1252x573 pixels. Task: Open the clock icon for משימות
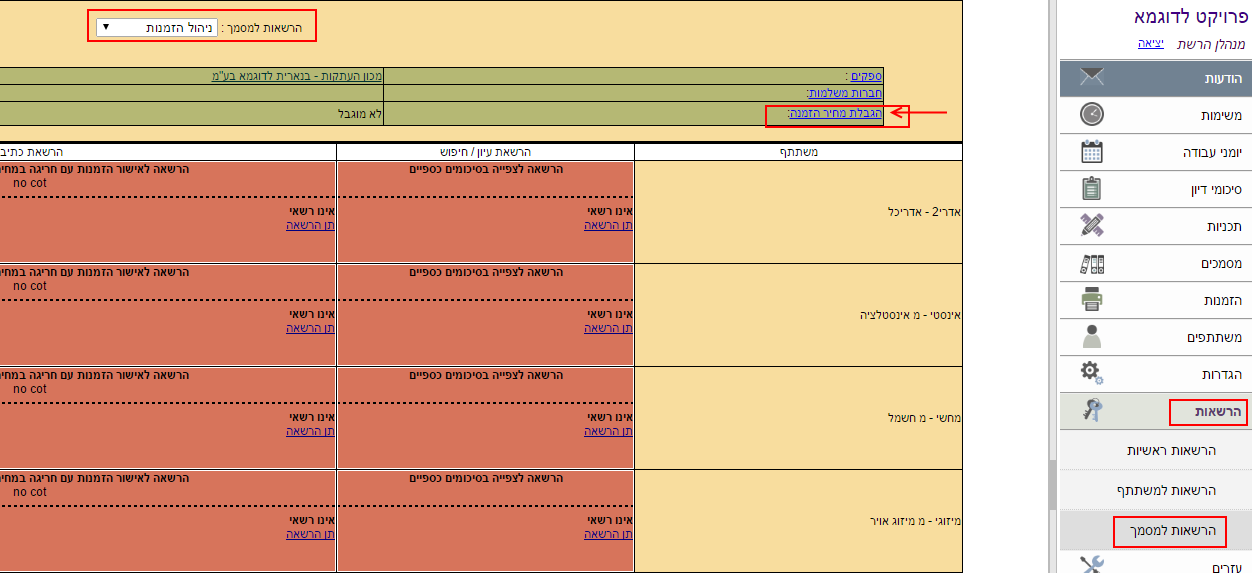point(1092,115)
